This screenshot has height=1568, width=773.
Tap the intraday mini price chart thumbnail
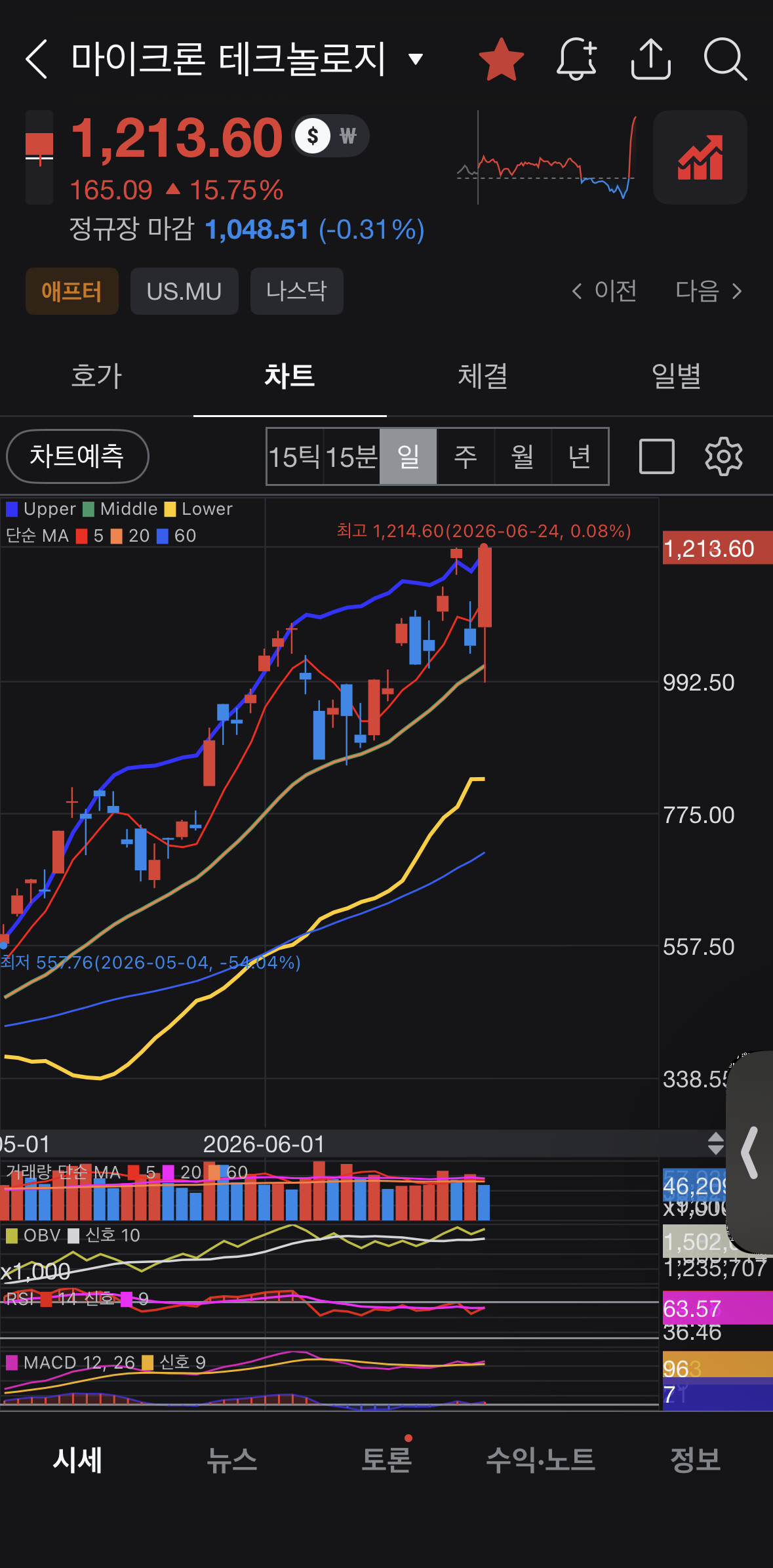pyautogui.click(x=547, y=157)
